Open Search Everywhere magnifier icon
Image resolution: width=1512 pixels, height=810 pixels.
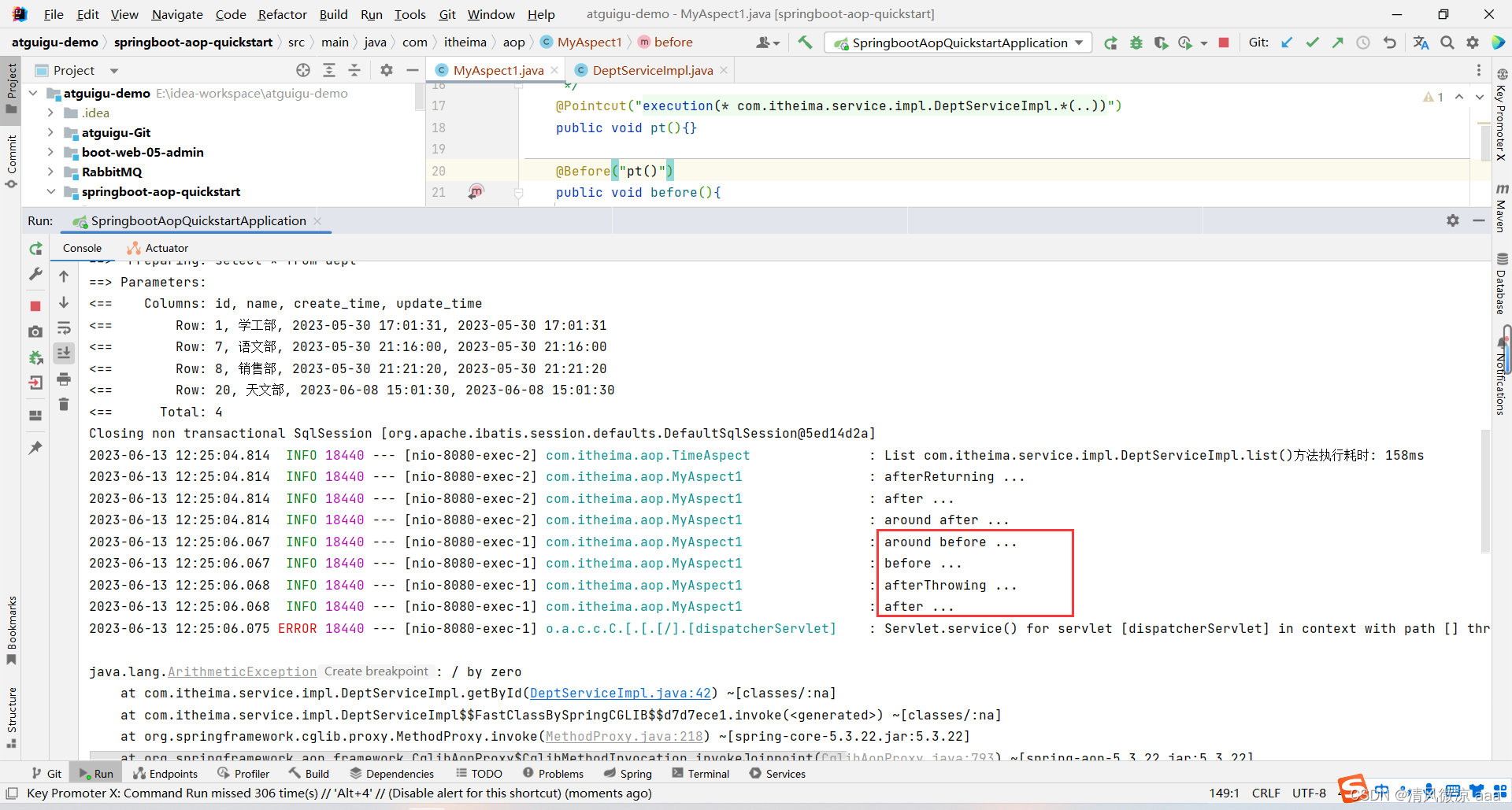pyautogui.click(x=1447, y=43)
